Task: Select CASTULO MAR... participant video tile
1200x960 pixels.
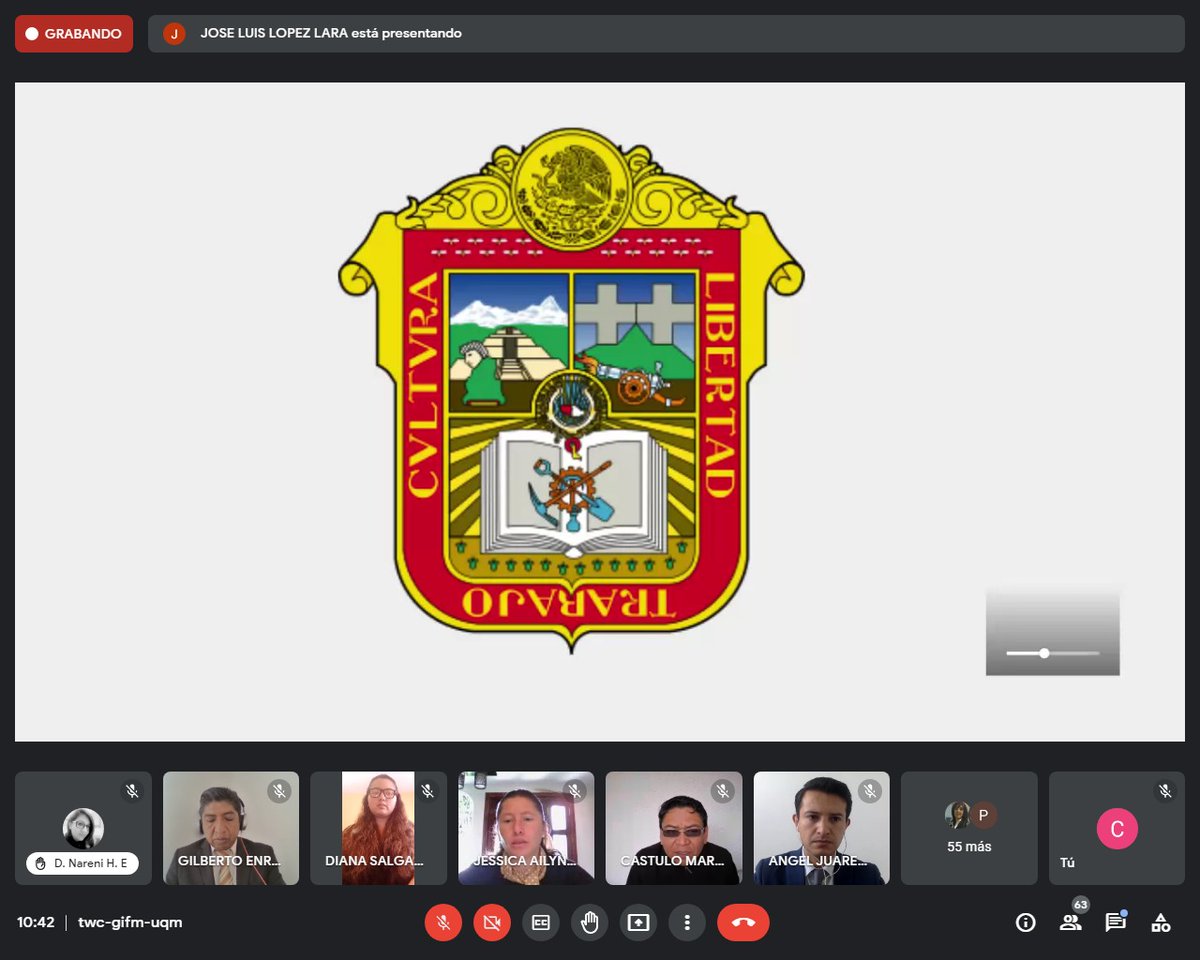Action: click(674, 828)
